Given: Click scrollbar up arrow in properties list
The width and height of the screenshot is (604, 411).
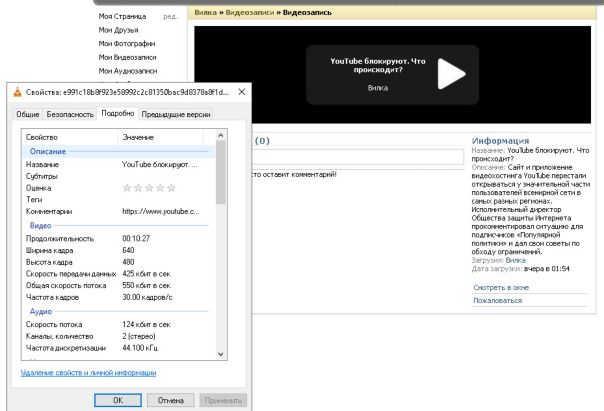Looking at the screenshot, I should (222, 135).
